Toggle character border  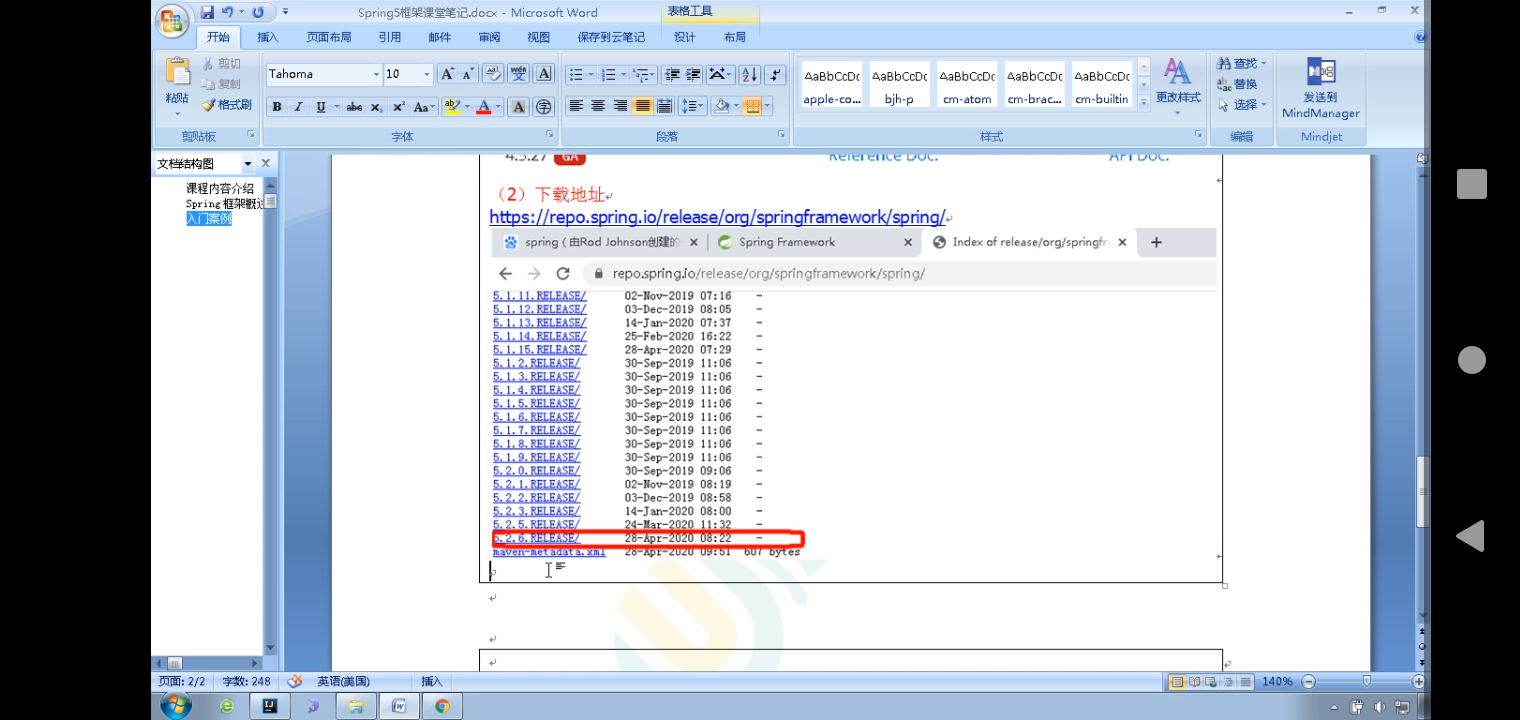[x=544, y=74]
